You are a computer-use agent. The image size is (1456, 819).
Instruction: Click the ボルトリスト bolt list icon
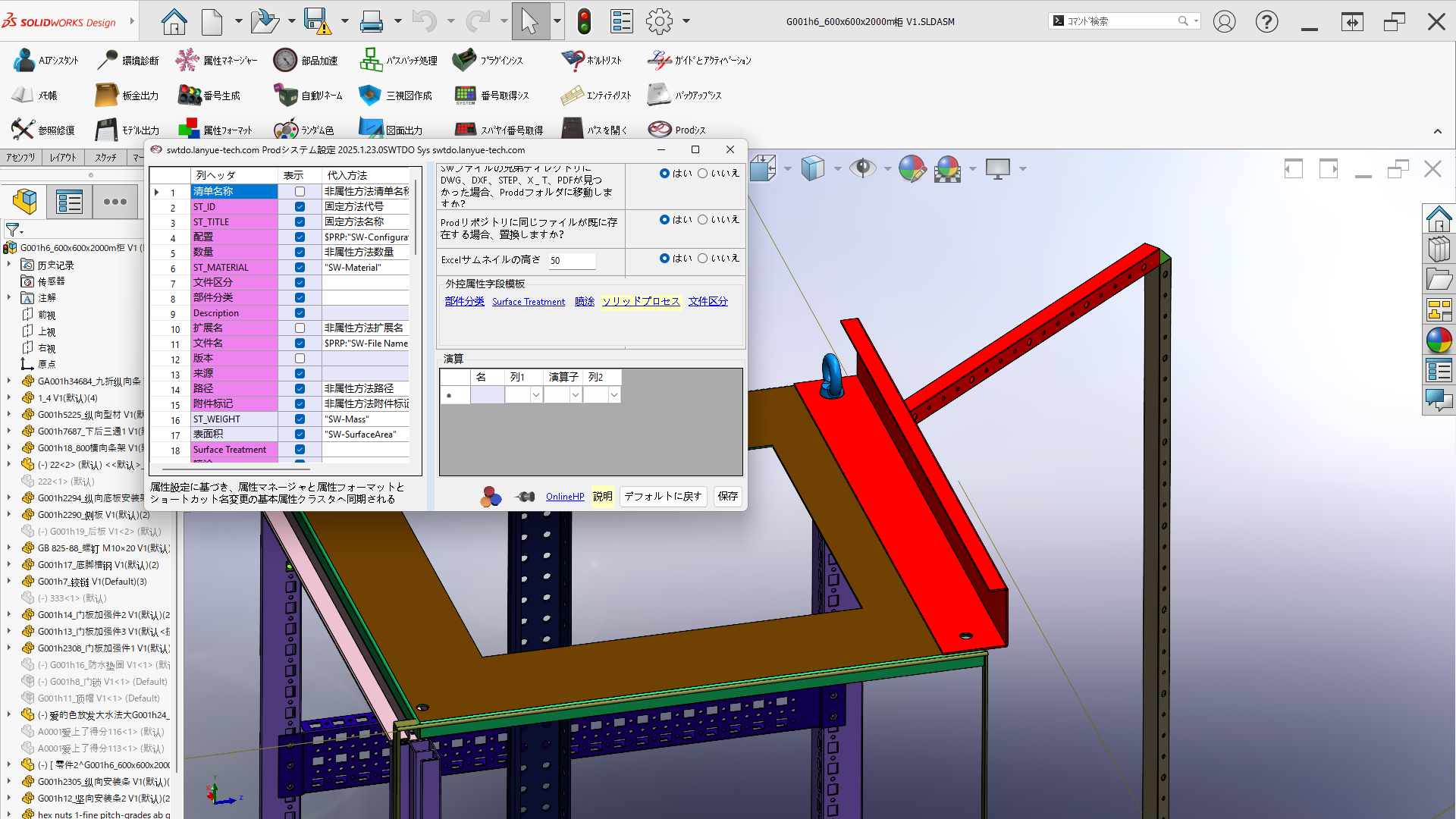coord(573,60)
